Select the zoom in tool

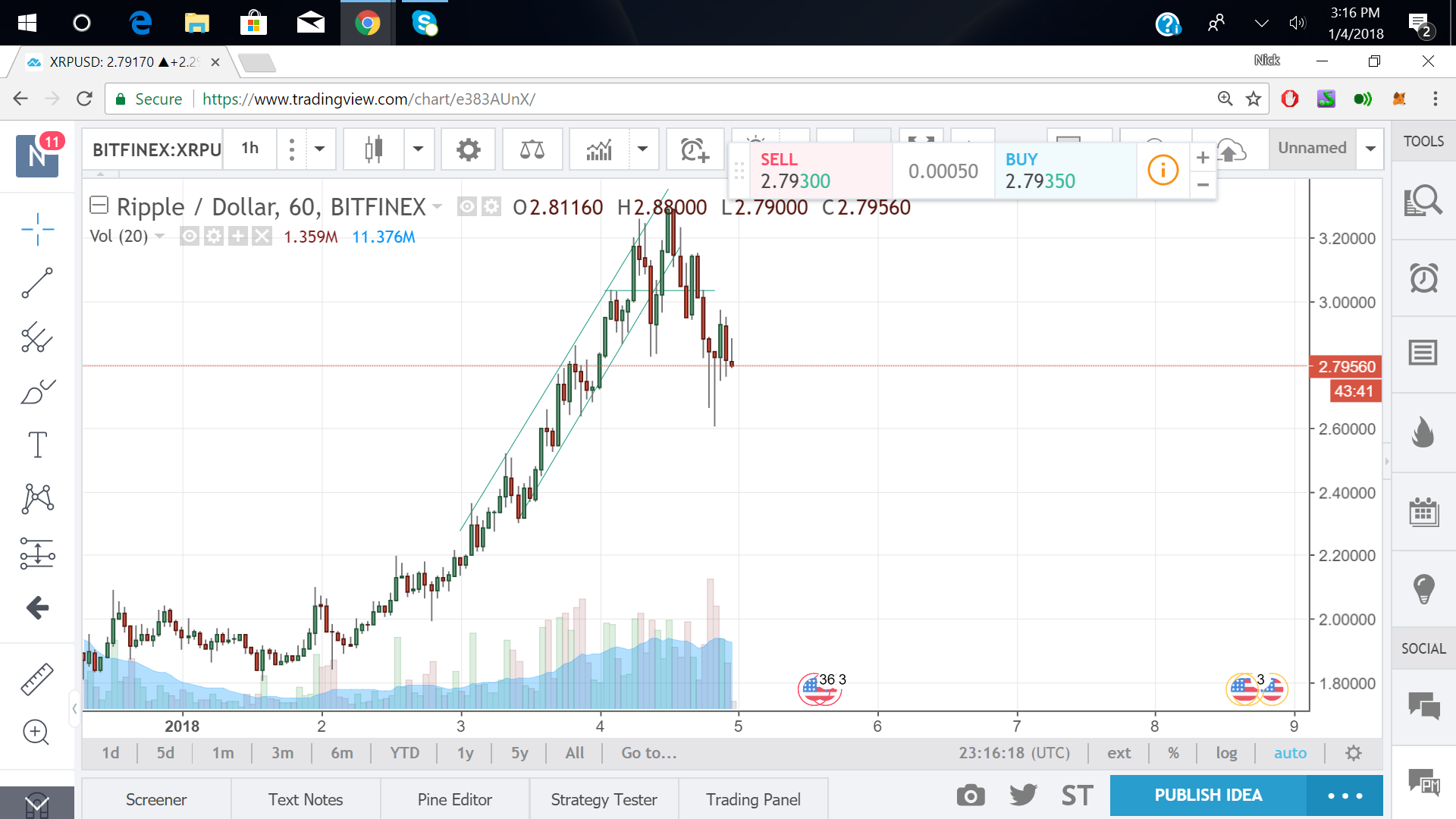[x=36, y=732]
